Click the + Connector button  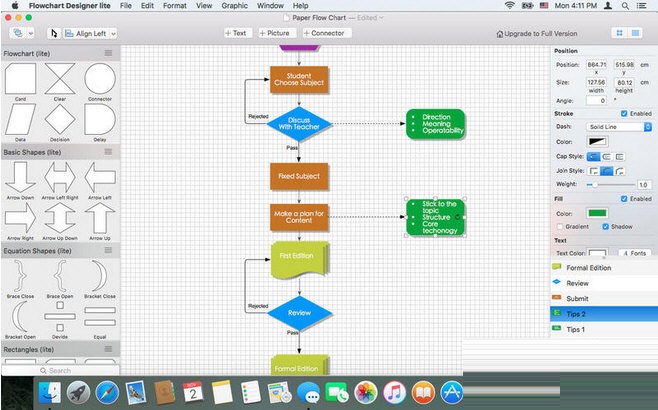pyautogui.click(x=325, y=33)
